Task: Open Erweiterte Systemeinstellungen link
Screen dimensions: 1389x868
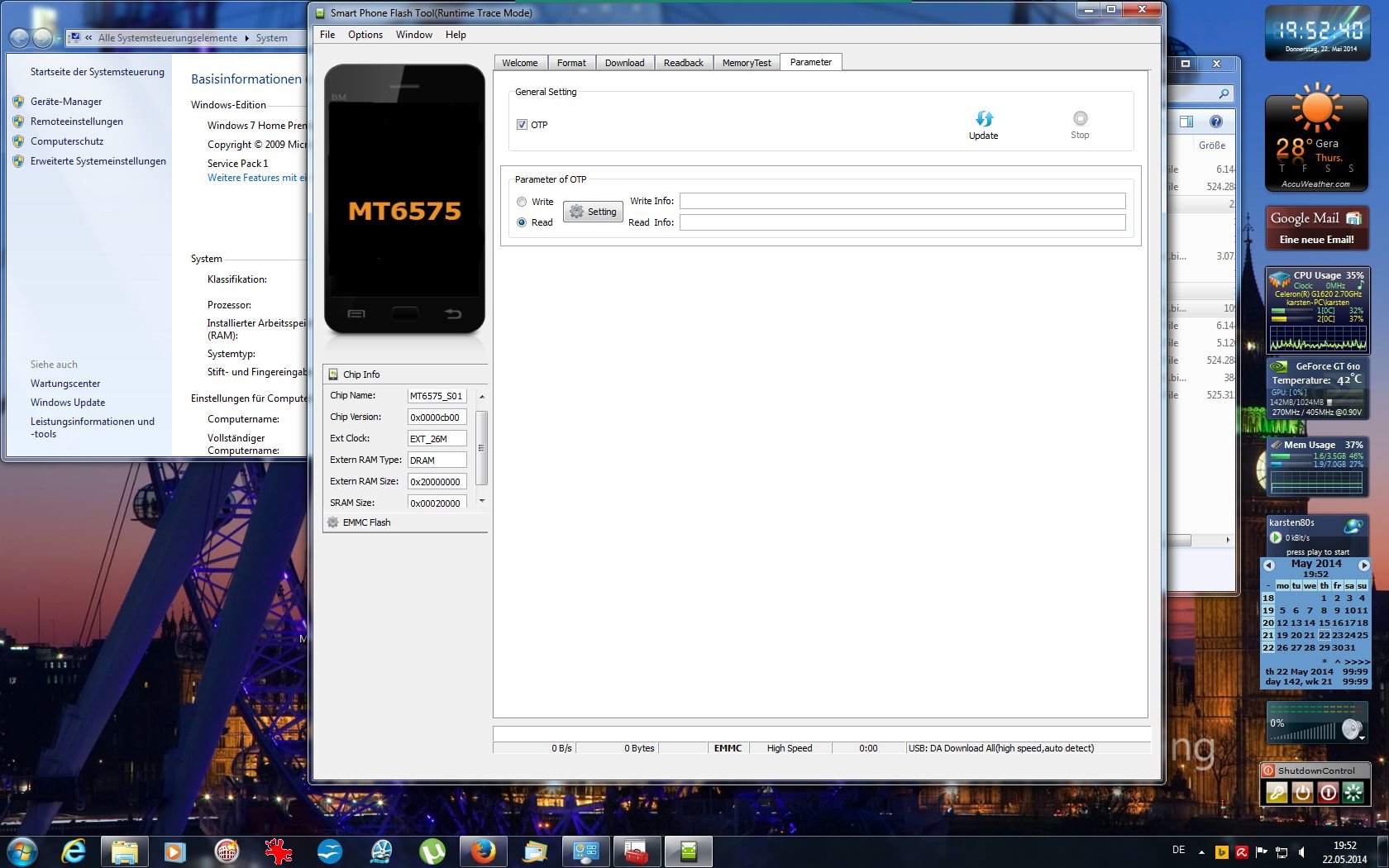Action: (x=98, y=161)
